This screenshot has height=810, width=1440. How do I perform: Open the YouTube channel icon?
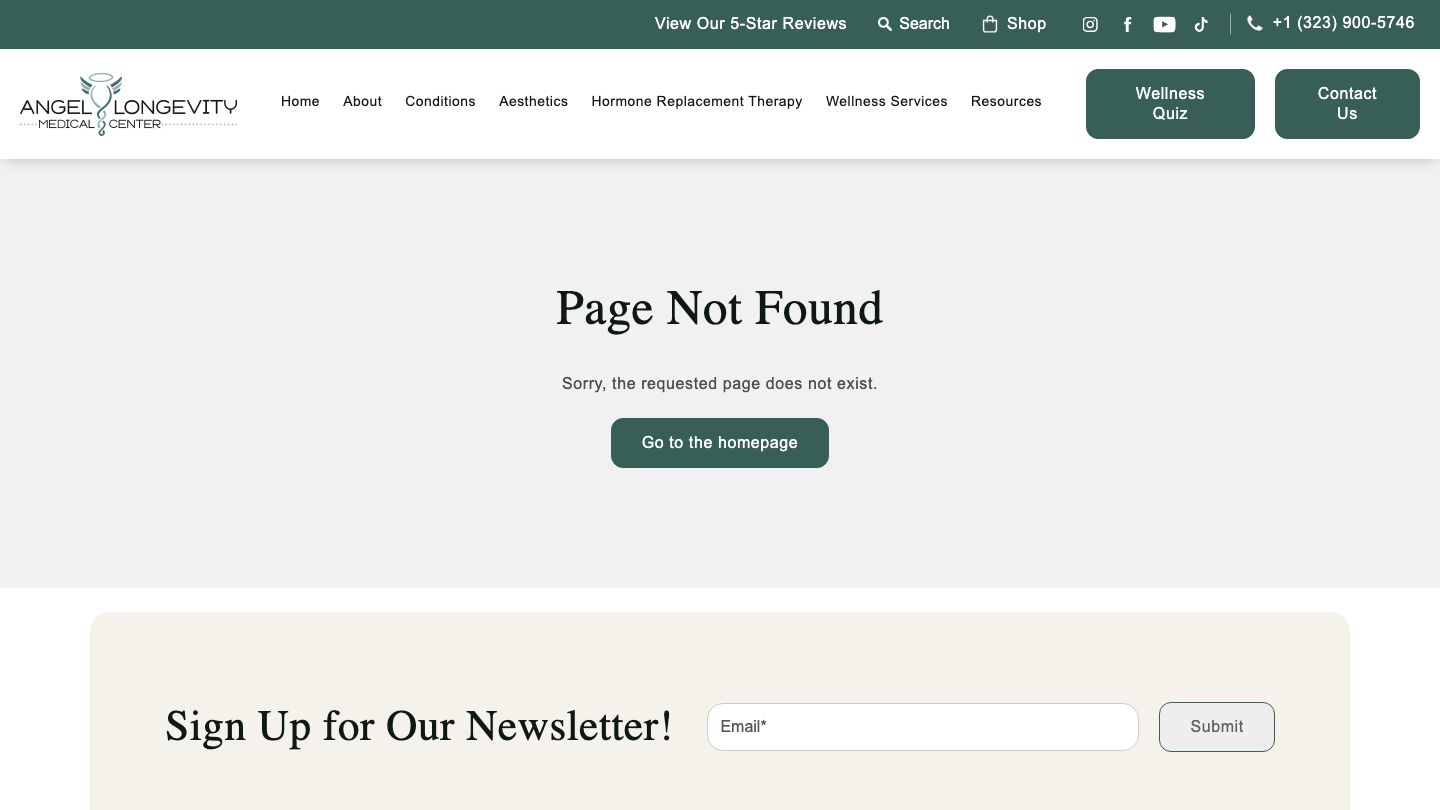click(x=1164, y=25)
